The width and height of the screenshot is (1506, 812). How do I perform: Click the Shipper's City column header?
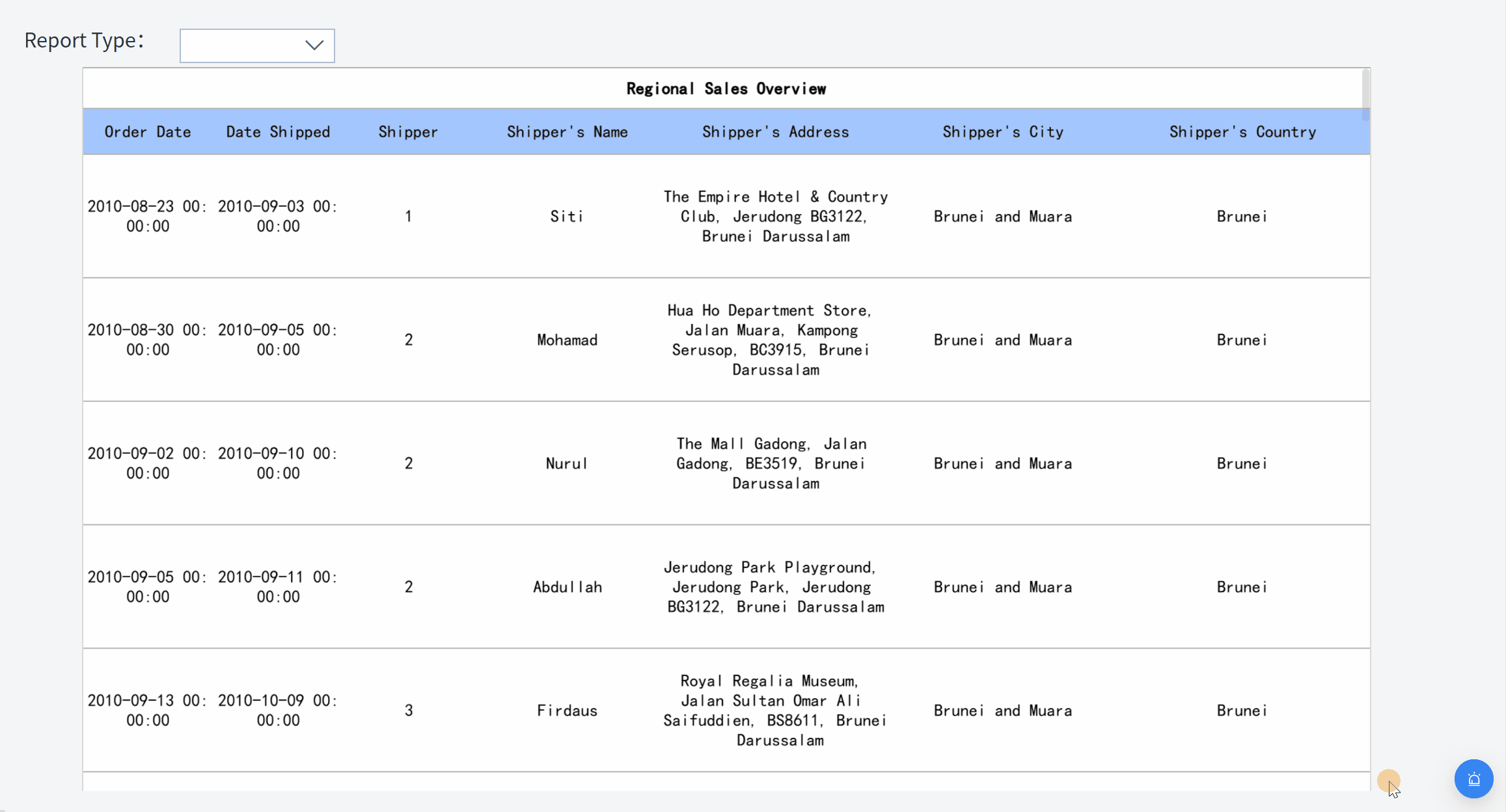tap(1003, 132)
